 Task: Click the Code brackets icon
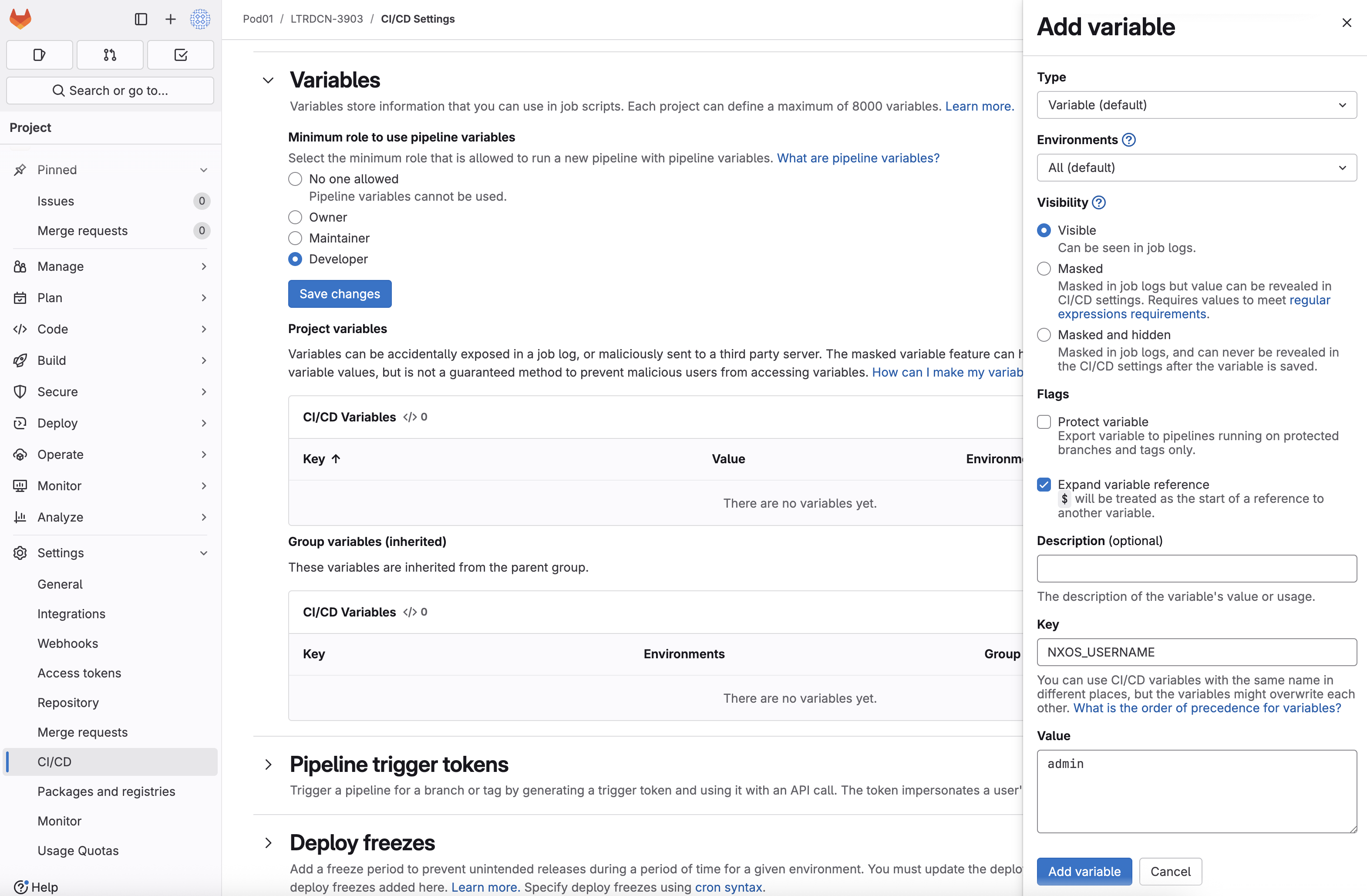pyautogui.click(x=20, y=329)
